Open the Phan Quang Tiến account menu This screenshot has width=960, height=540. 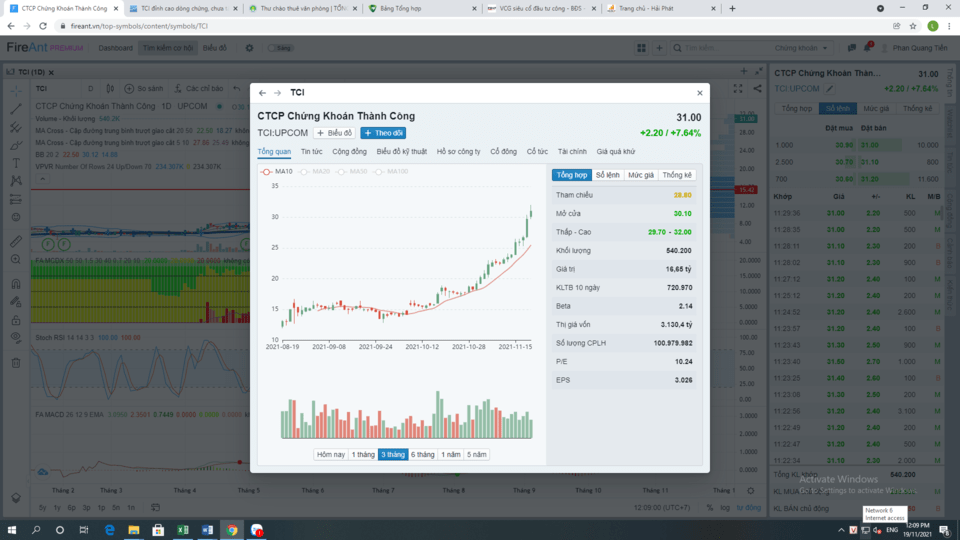pos(915,48)
